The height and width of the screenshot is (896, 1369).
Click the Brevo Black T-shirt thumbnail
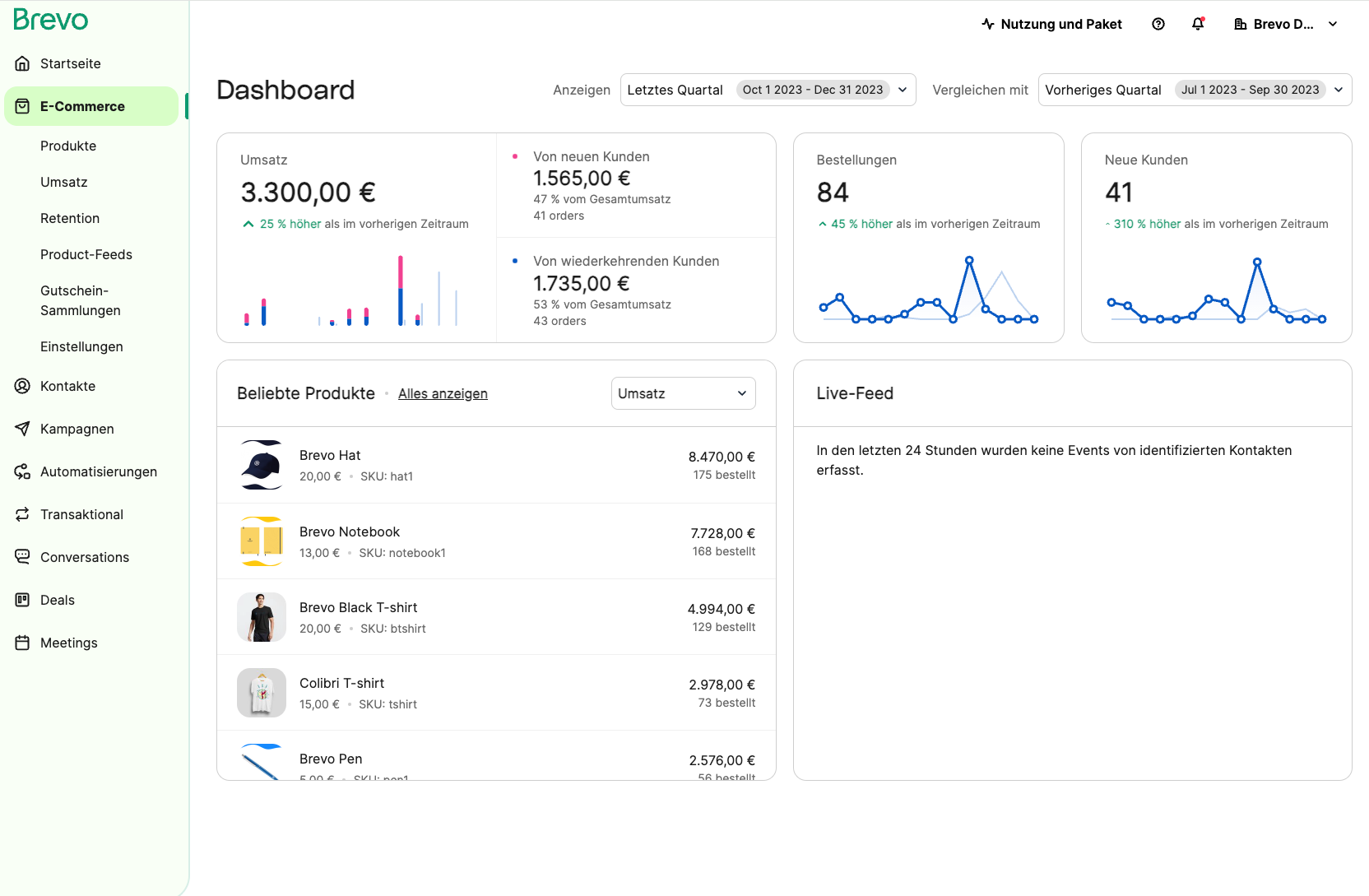[262, 617]
